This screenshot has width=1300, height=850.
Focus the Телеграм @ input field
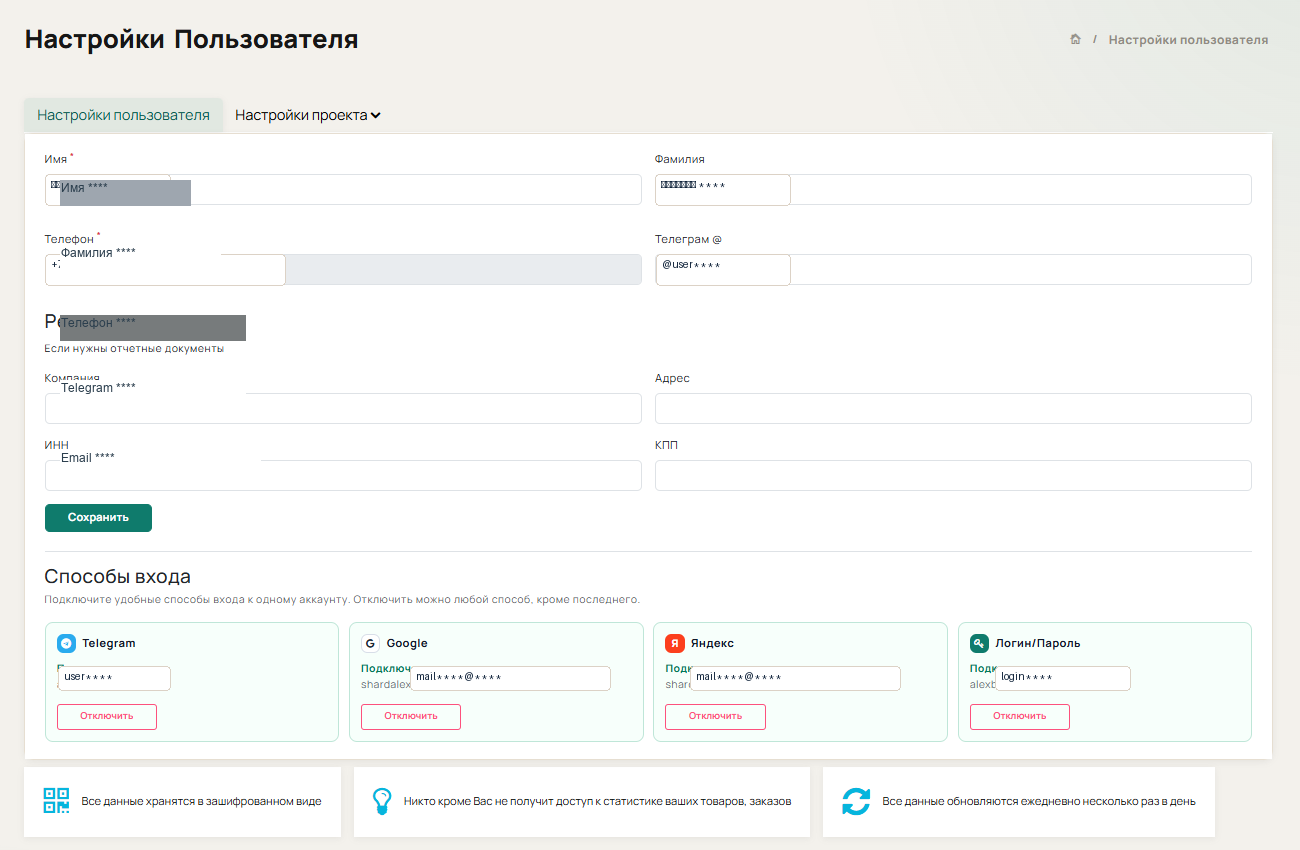coord(953,269)
